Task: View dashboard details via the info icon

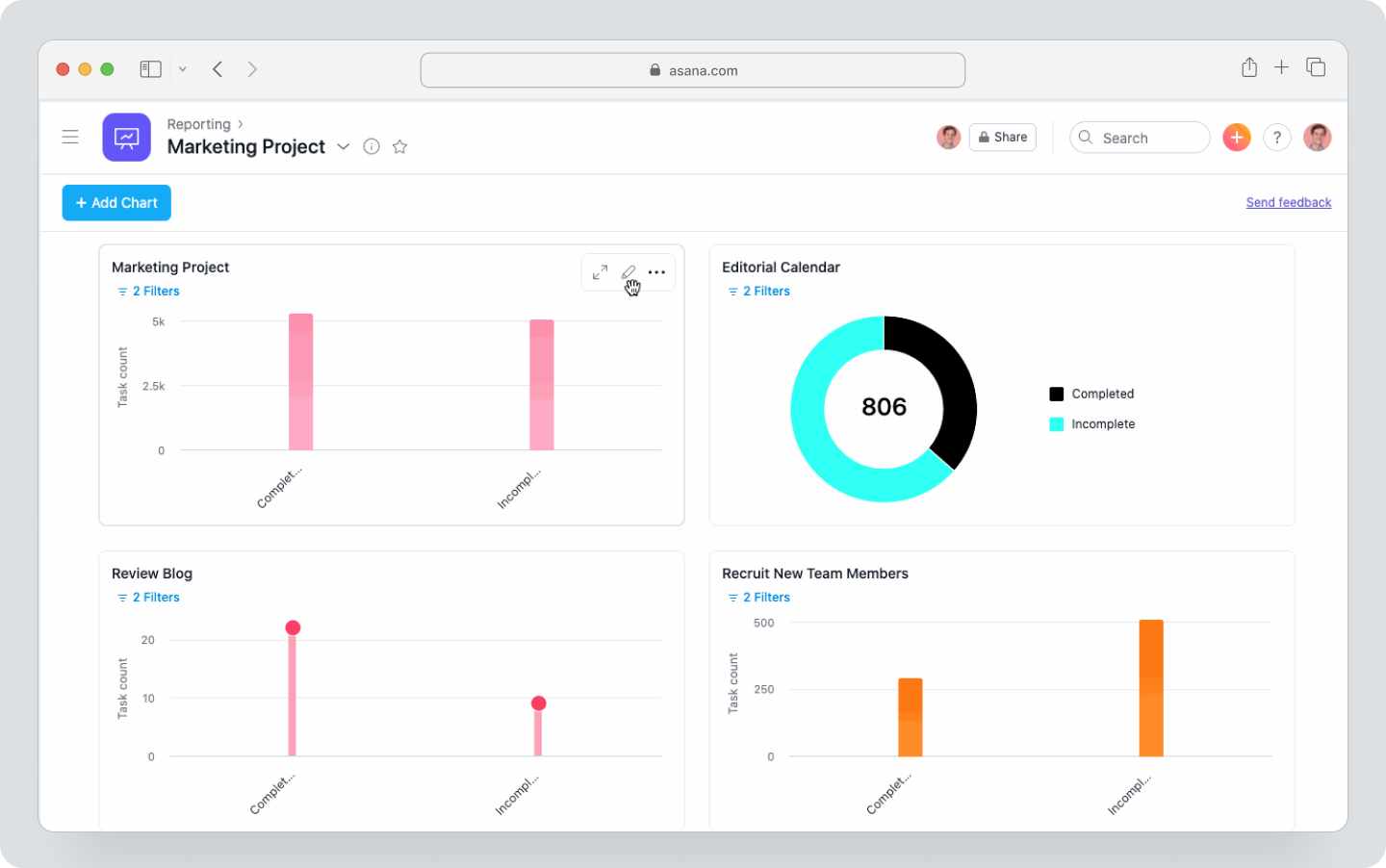Action: click(372, 146)
